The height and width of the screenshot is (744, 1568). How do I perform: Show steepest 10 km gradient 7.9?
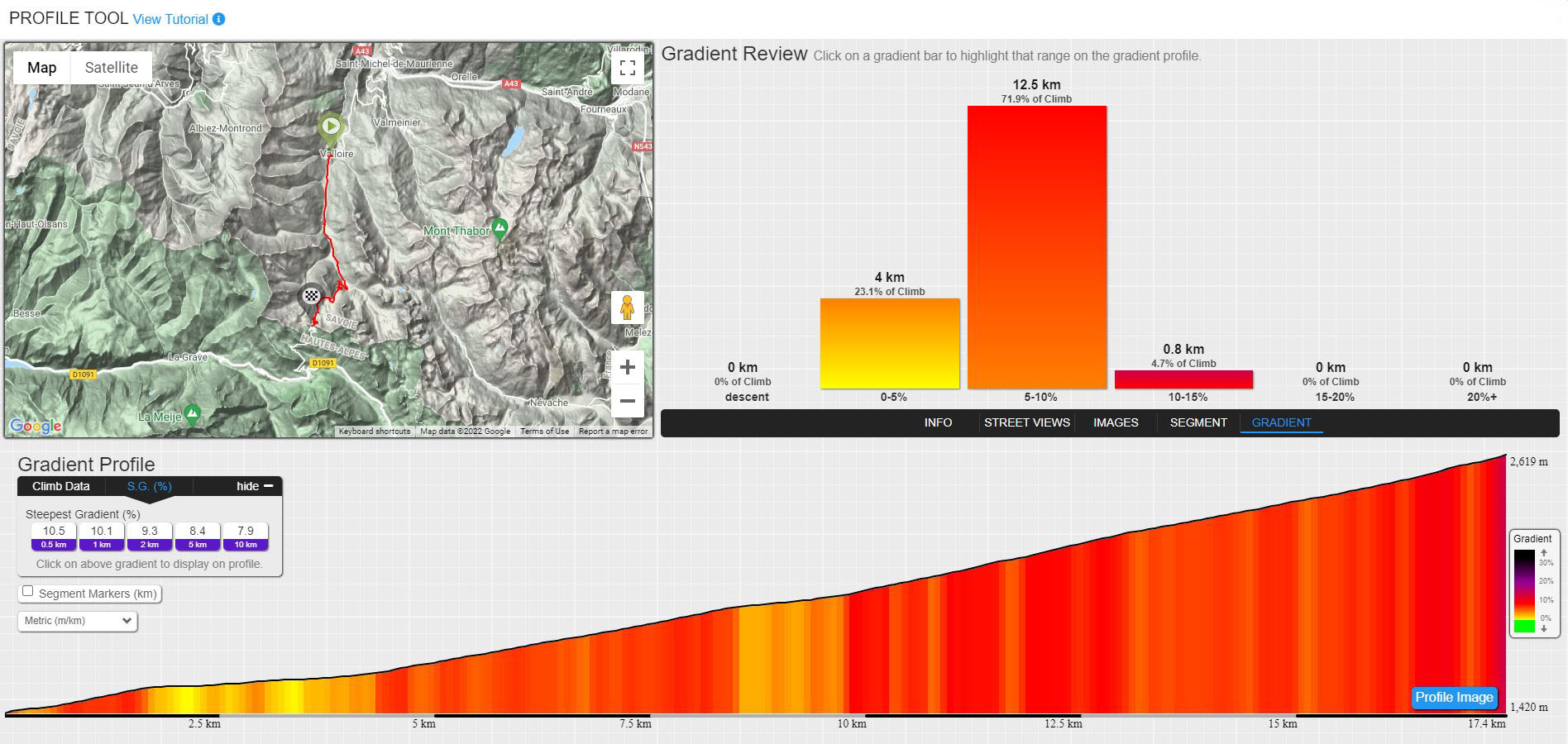click(x=246, y=537)
